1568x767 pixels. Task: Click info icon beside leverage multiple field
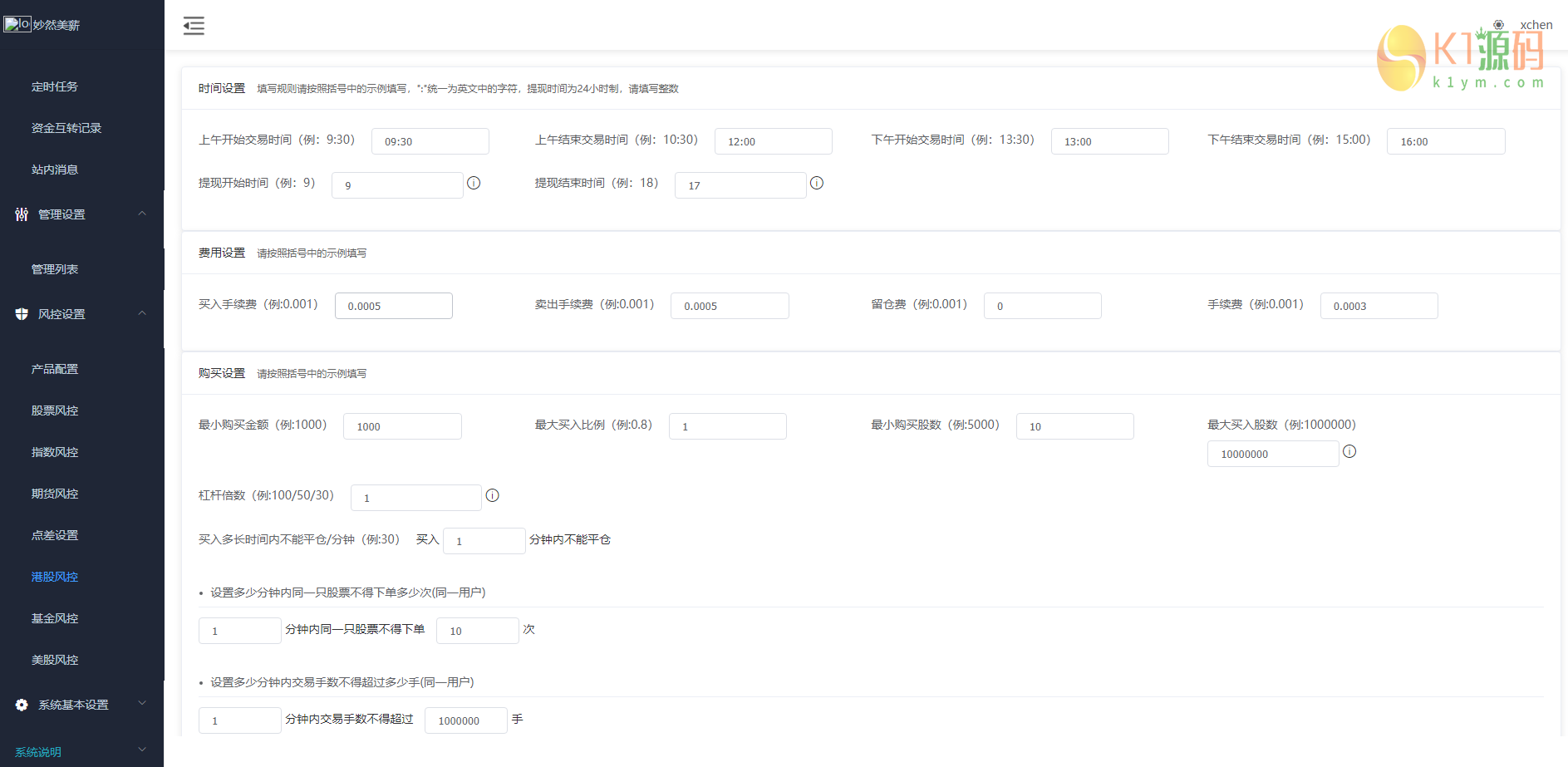point(492,495)
